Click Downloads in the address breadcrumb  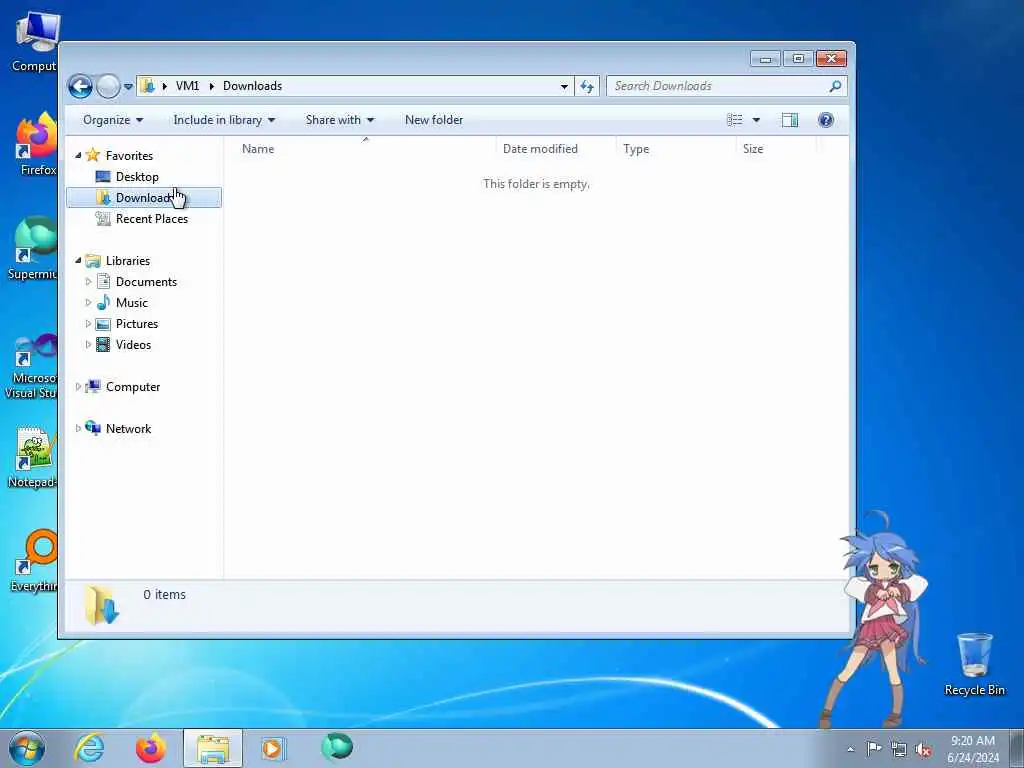(252, 86)
